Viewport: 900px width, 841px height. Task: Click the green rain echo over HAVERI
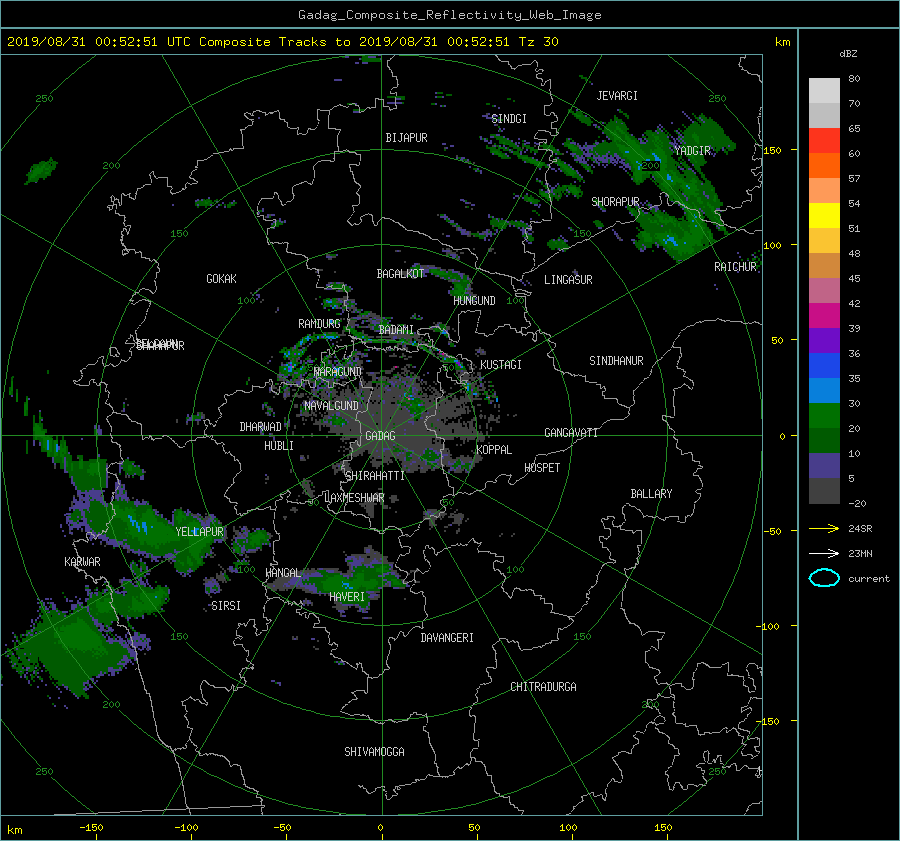point(350,580)
